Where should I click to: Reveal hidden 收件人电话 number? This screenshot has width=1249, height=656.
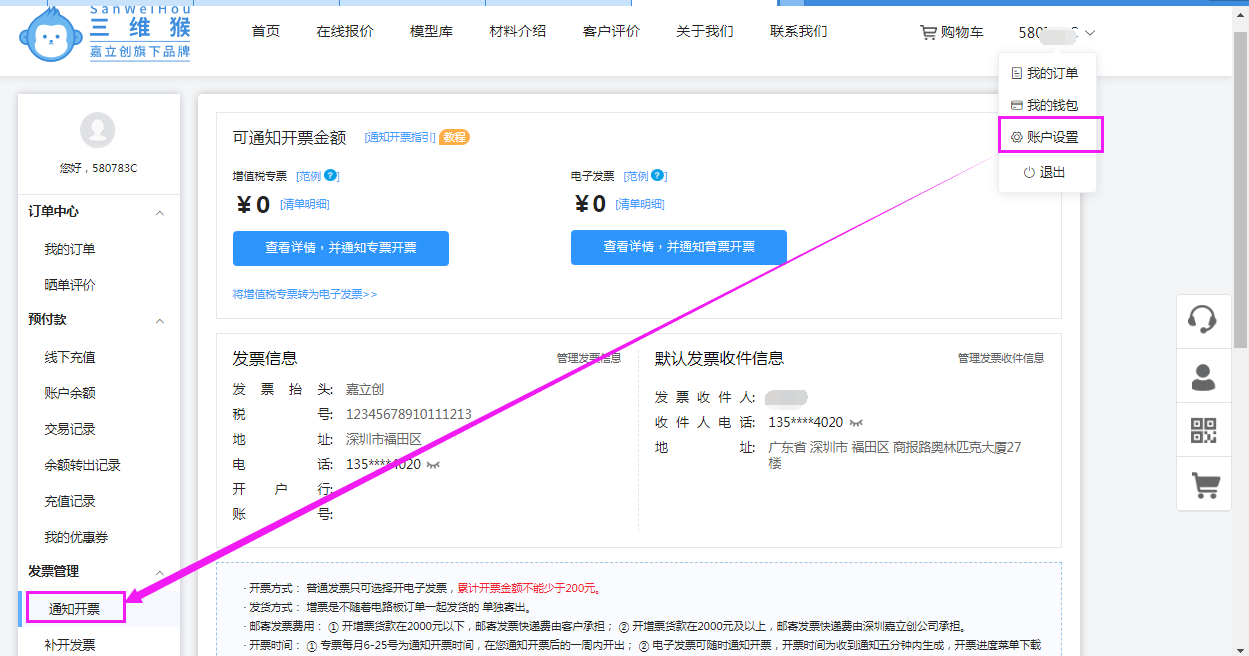[x=856, y=423]
